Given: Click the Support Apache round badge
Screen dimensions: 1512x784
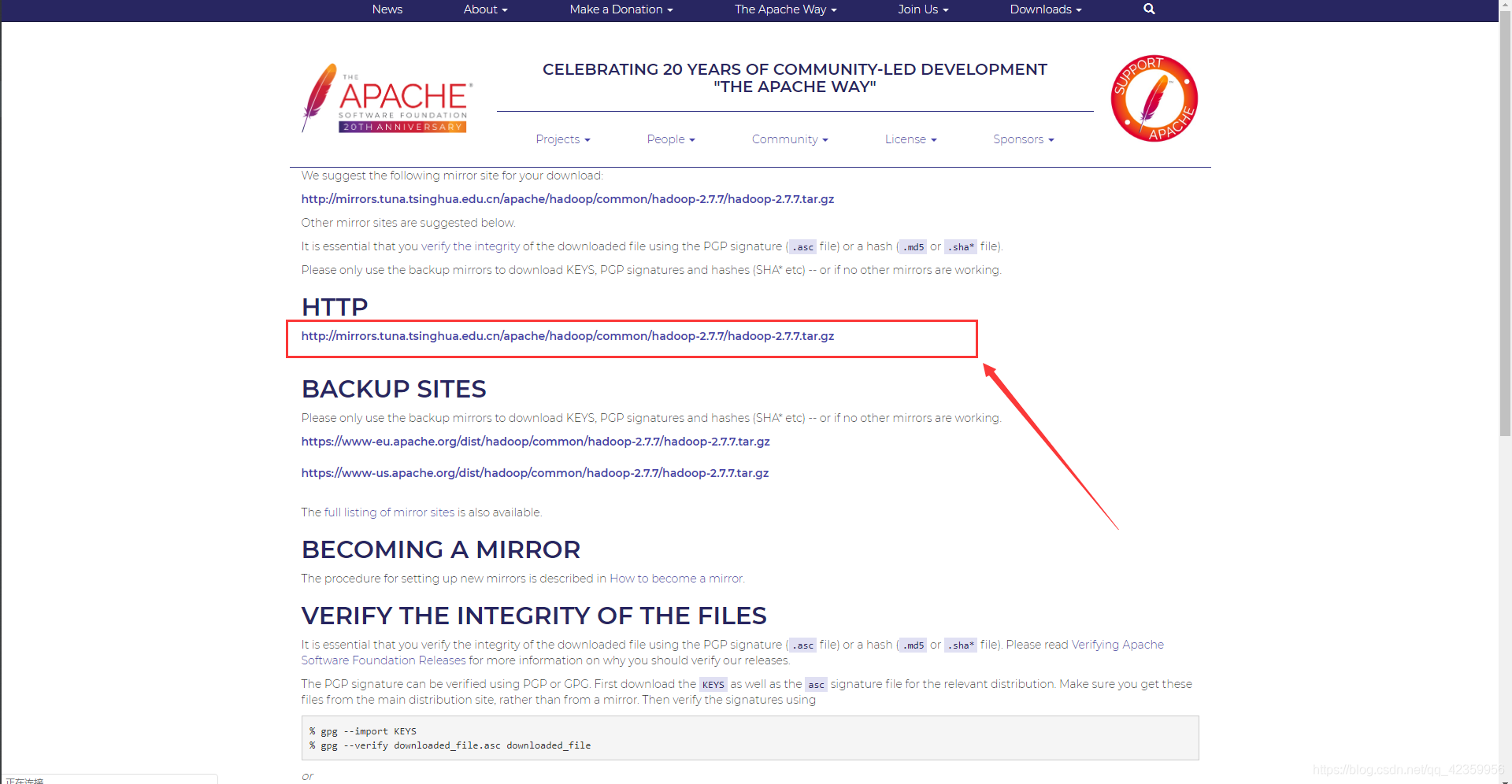Looking at the screenshot, I should pyautogui.click(x=1154, y=98).
